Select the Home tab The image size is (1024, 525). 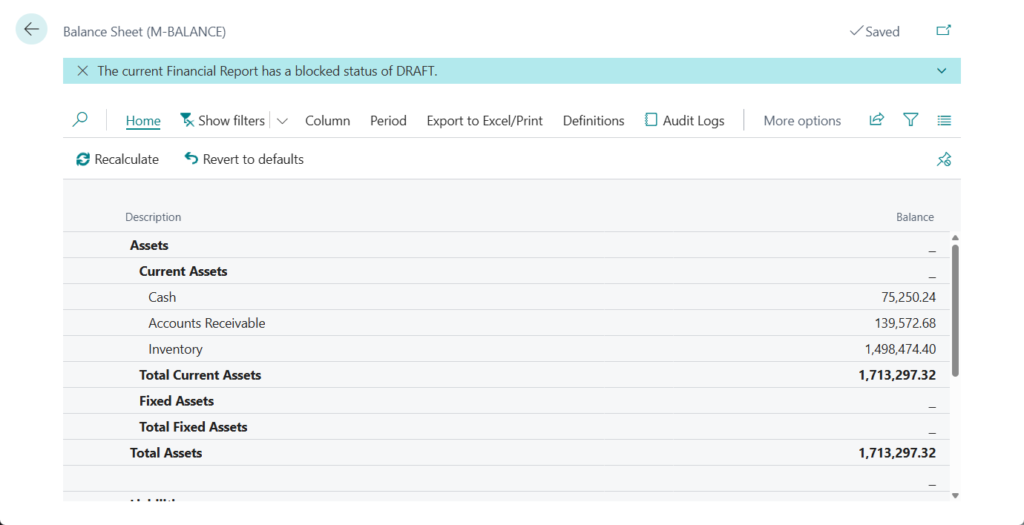coord(143,121)
